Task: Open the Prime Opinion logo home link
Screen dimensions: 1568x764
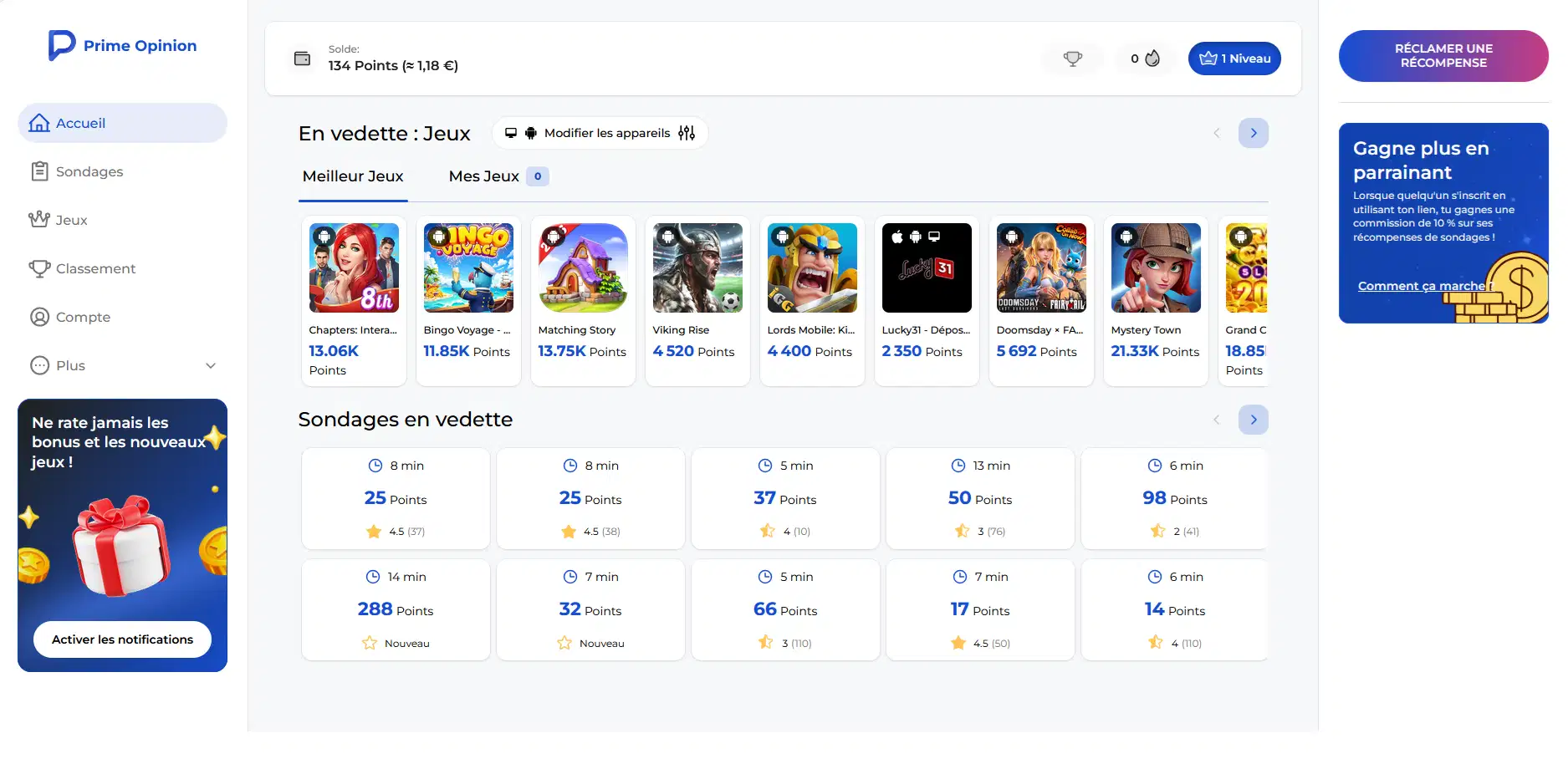Action: [x=122, y=45]
